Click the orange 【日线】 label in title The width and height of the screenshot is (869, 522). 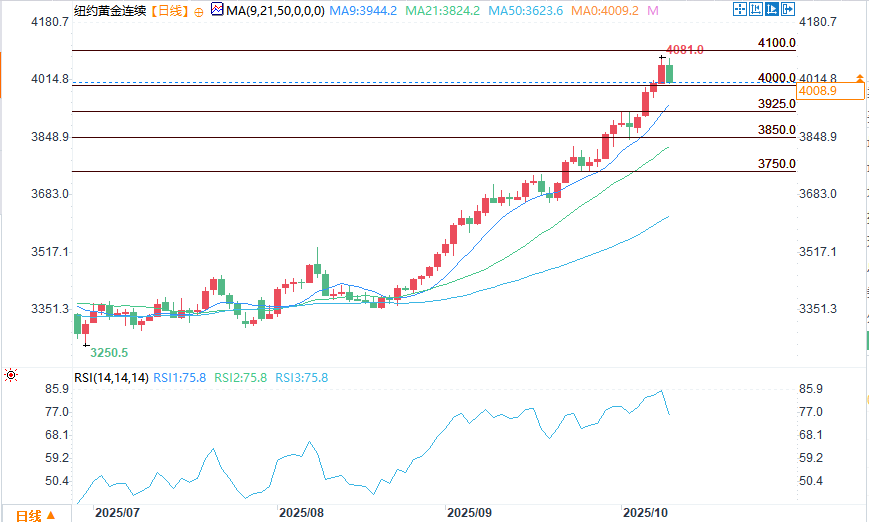(169, 11)
